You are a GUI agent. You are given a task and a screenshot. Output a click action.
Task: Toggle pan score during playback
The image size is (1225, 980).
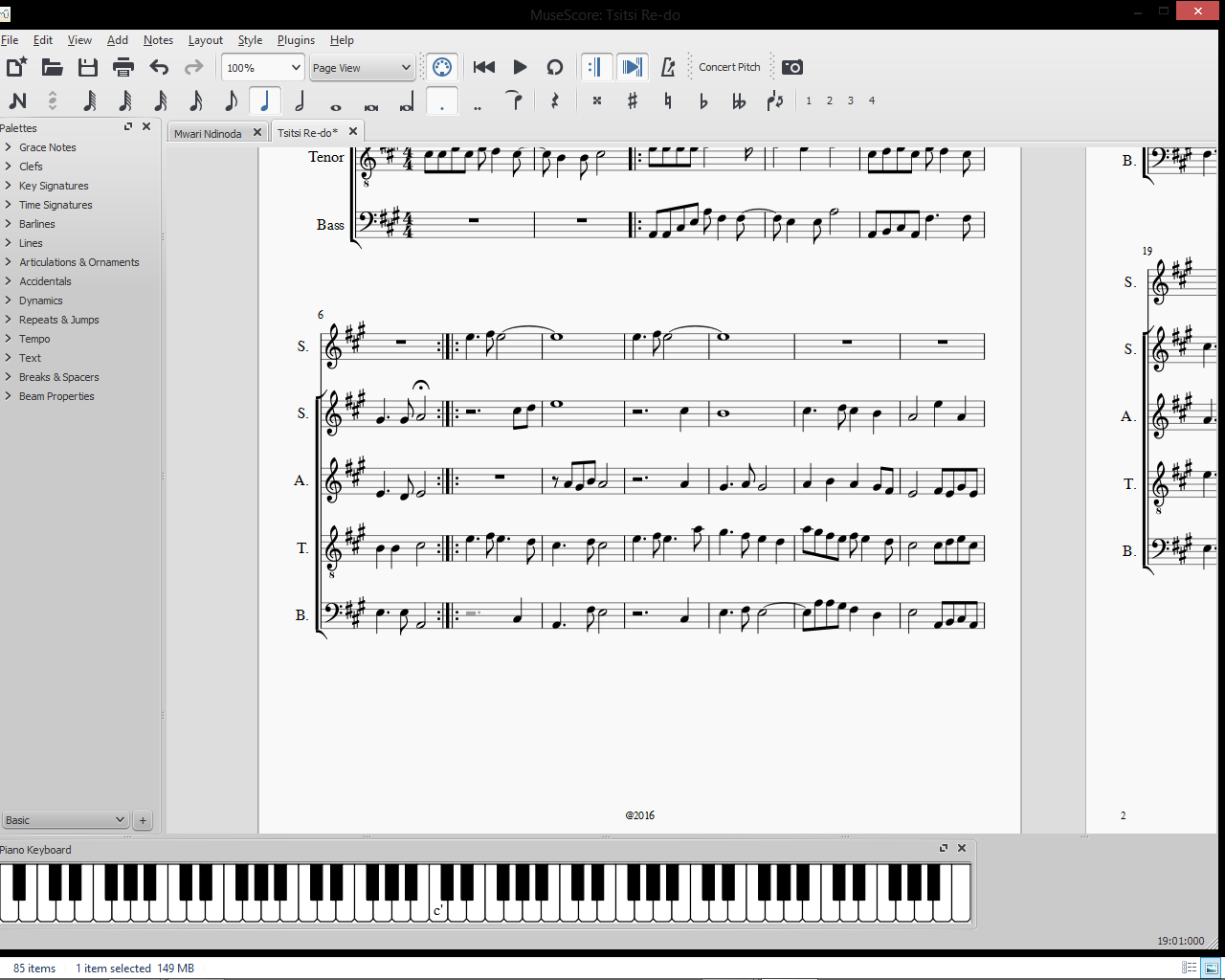(632, 67)
